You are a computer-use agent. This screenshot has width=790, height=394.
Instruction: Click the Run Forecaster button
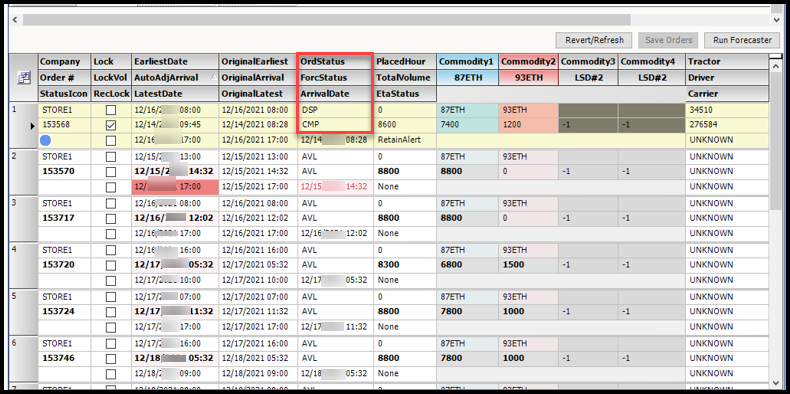tap(742, 40)
